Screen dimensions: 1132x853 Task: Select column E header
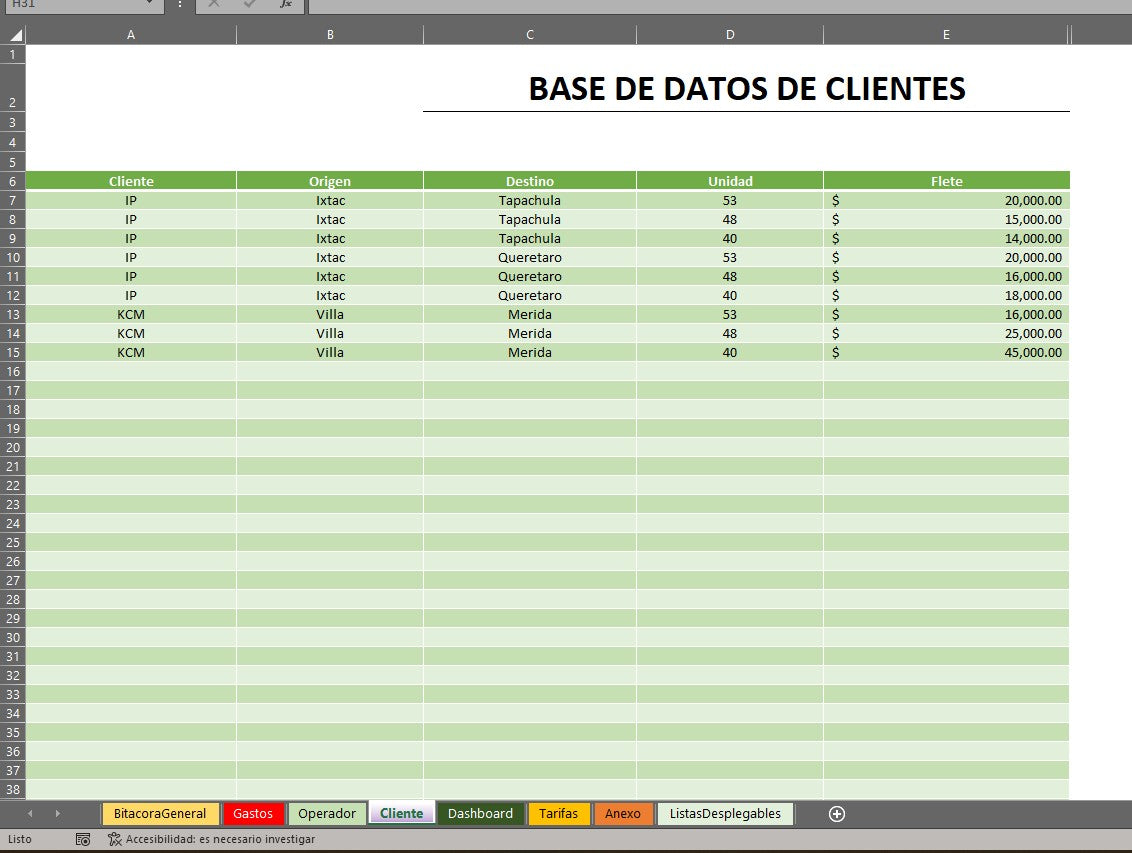coord(946,35)
